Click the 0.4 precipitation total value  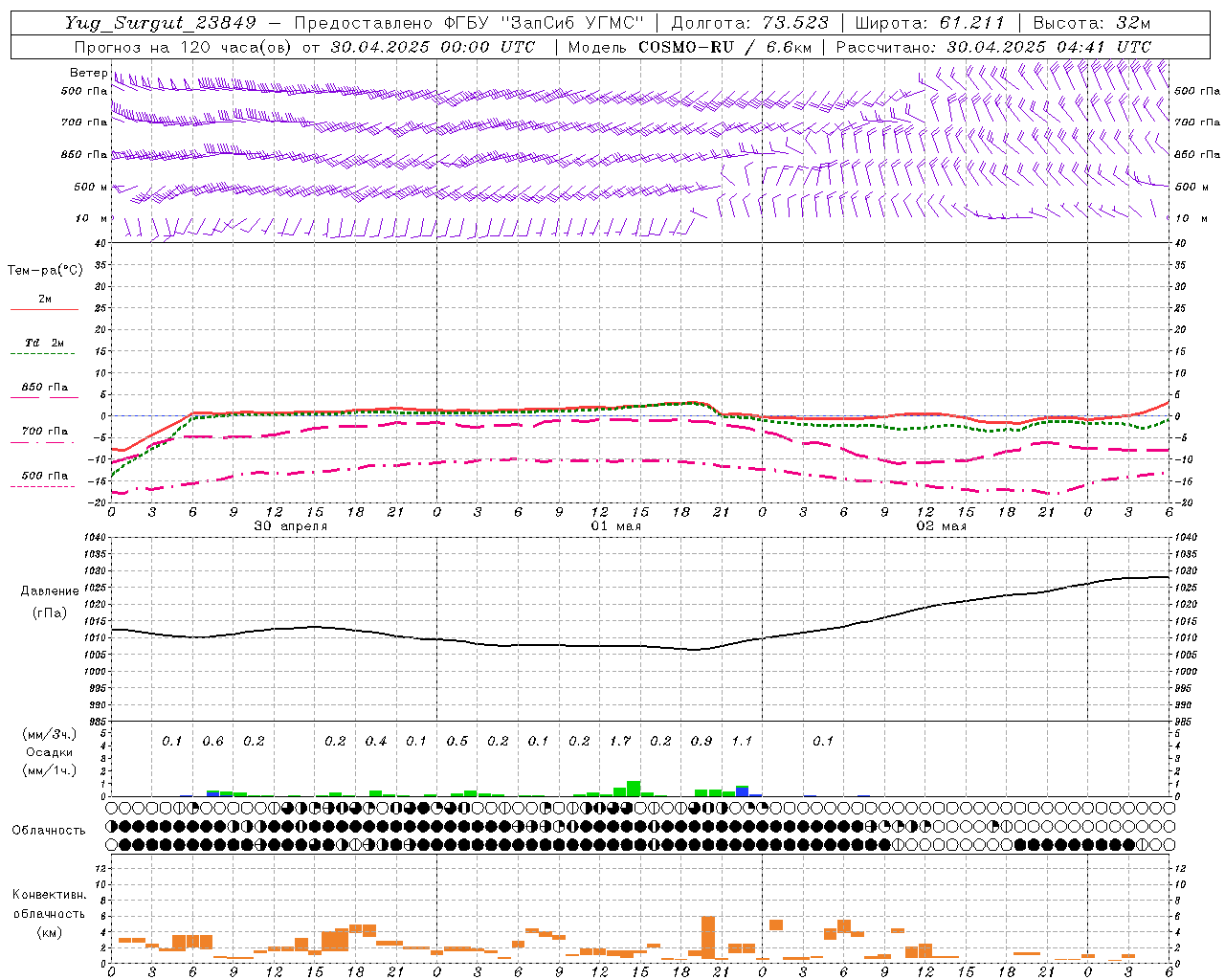pyautogui.click(x=375, y=742)
